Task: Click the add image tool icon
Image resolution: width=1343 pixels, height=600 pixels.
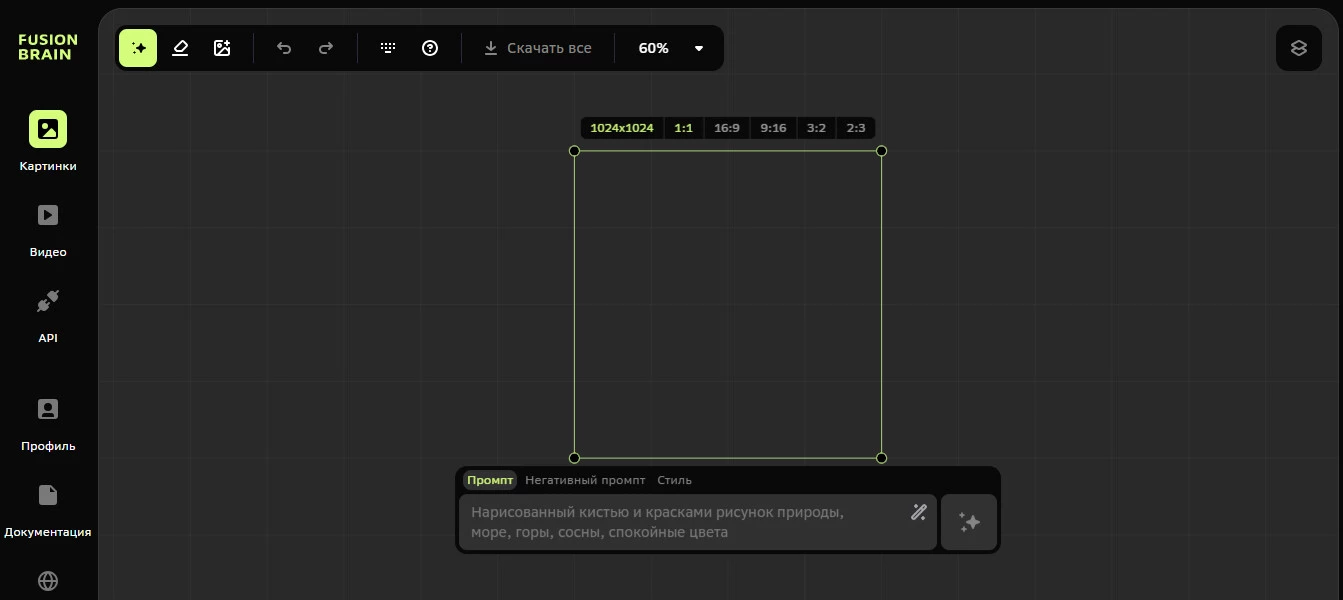Action: coord(222,48)
